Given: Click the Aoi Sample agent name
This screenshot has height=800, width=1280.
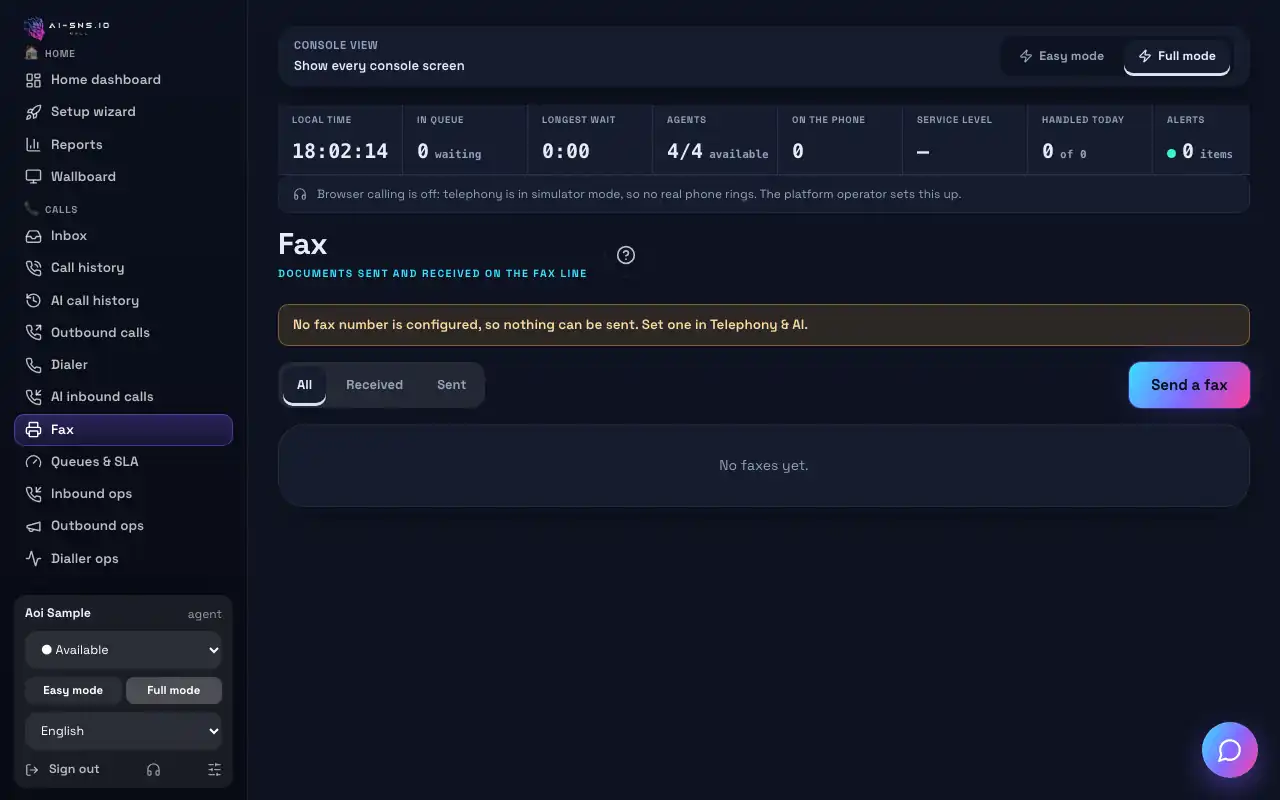Looking at the screenshot, I should [58, 613].
